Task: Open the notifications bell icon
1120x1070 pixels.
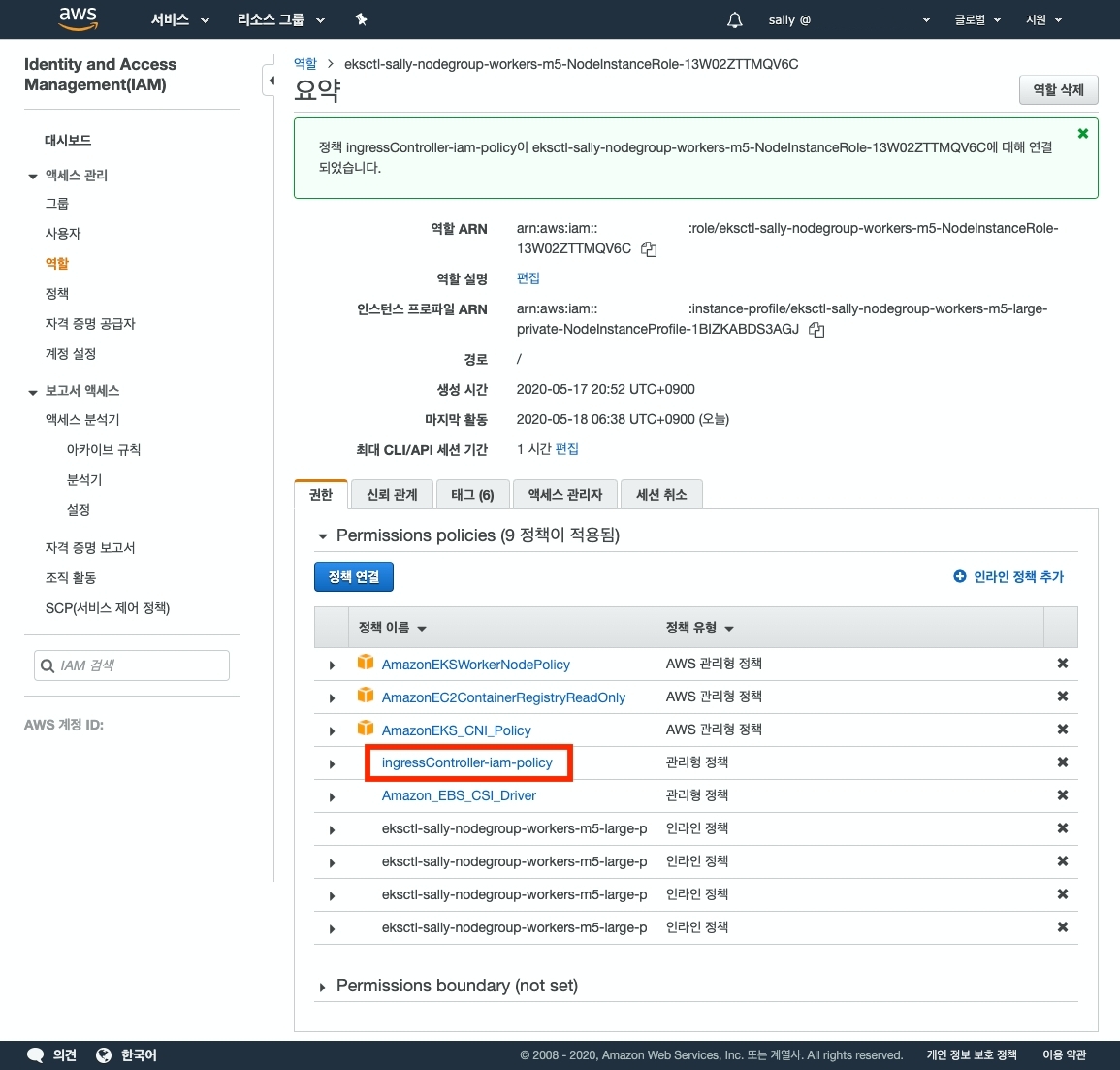Action: click(735, 20)
